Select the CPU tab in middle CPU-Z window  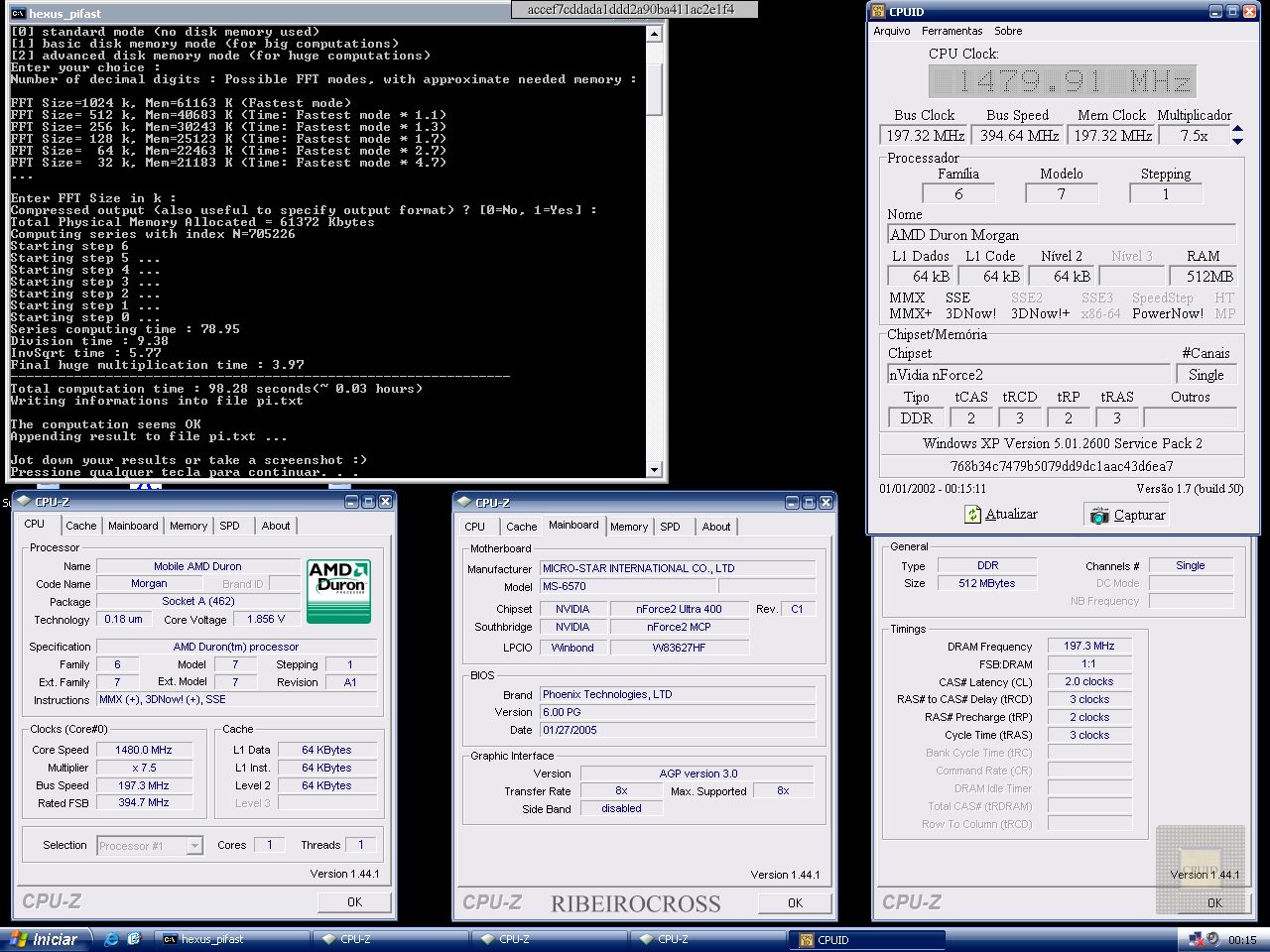pos(475,528)
